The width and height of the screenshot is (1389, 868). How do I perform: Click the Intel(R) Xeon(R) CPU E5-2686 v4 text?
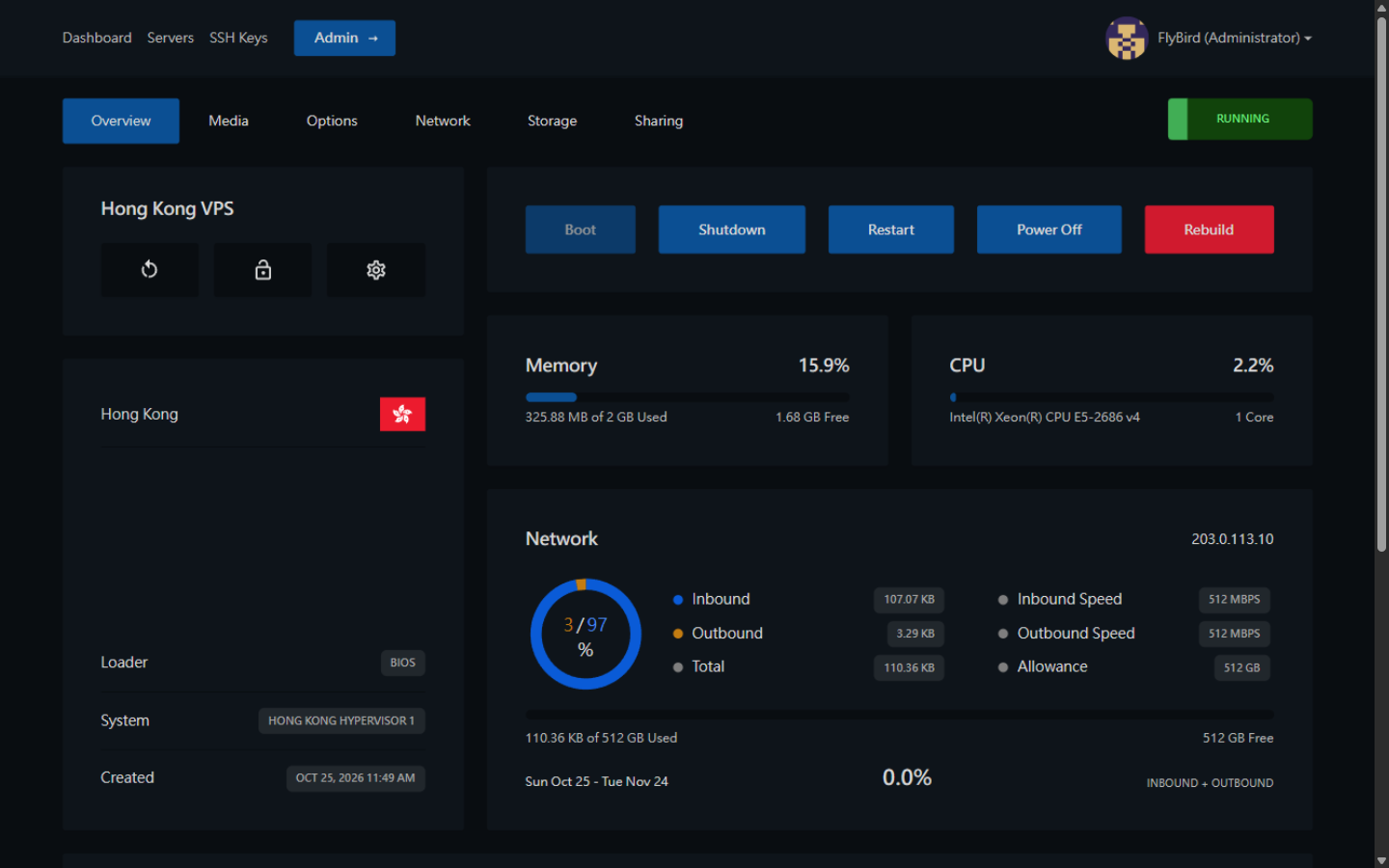click(x=1045, y=418)
